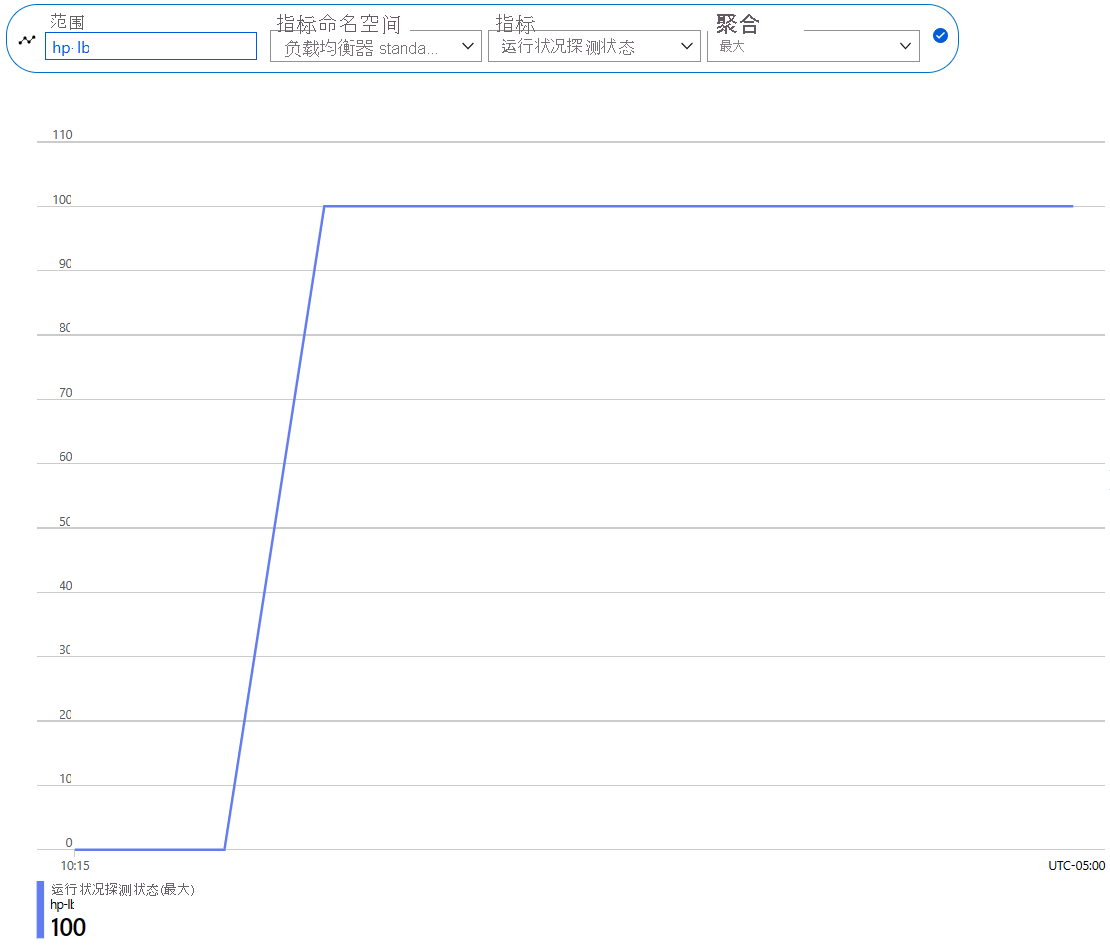Click the blue checkmark confirm icon
The height and width of the screenshot is (945, 1110).
point(940,35)
